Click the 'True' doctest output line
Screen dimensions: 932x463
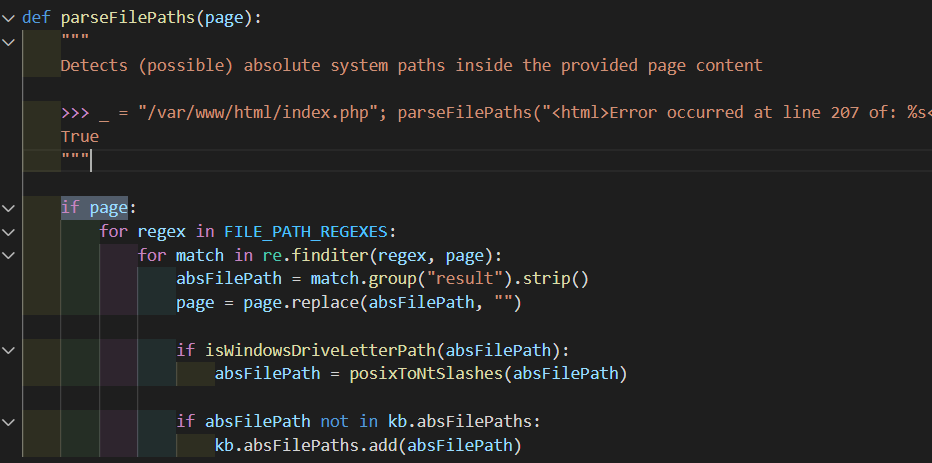click(x=80, y=136)
